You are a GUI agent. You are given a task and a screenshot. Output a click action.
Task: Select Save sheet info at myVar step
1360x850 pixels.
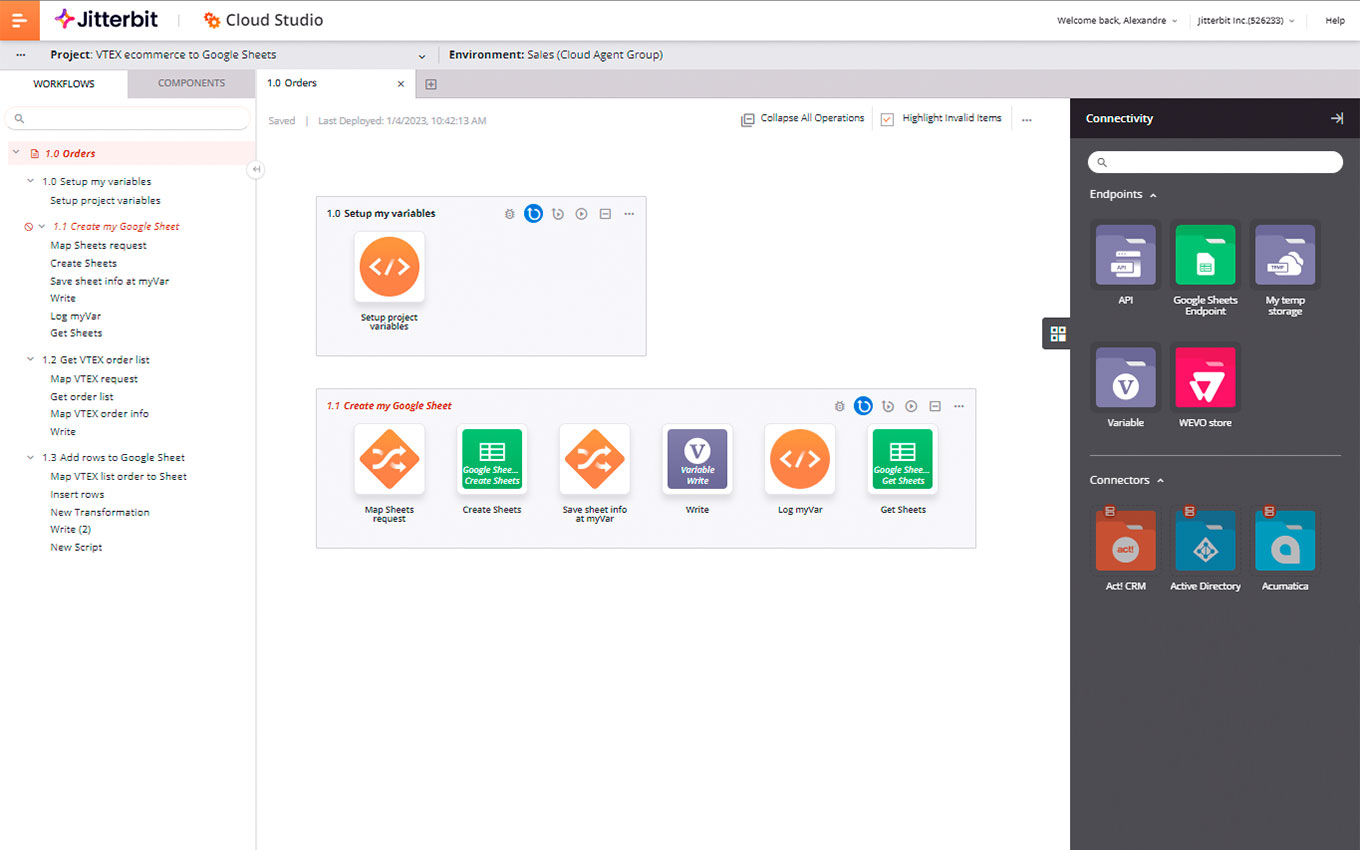(x=595, y=459)
